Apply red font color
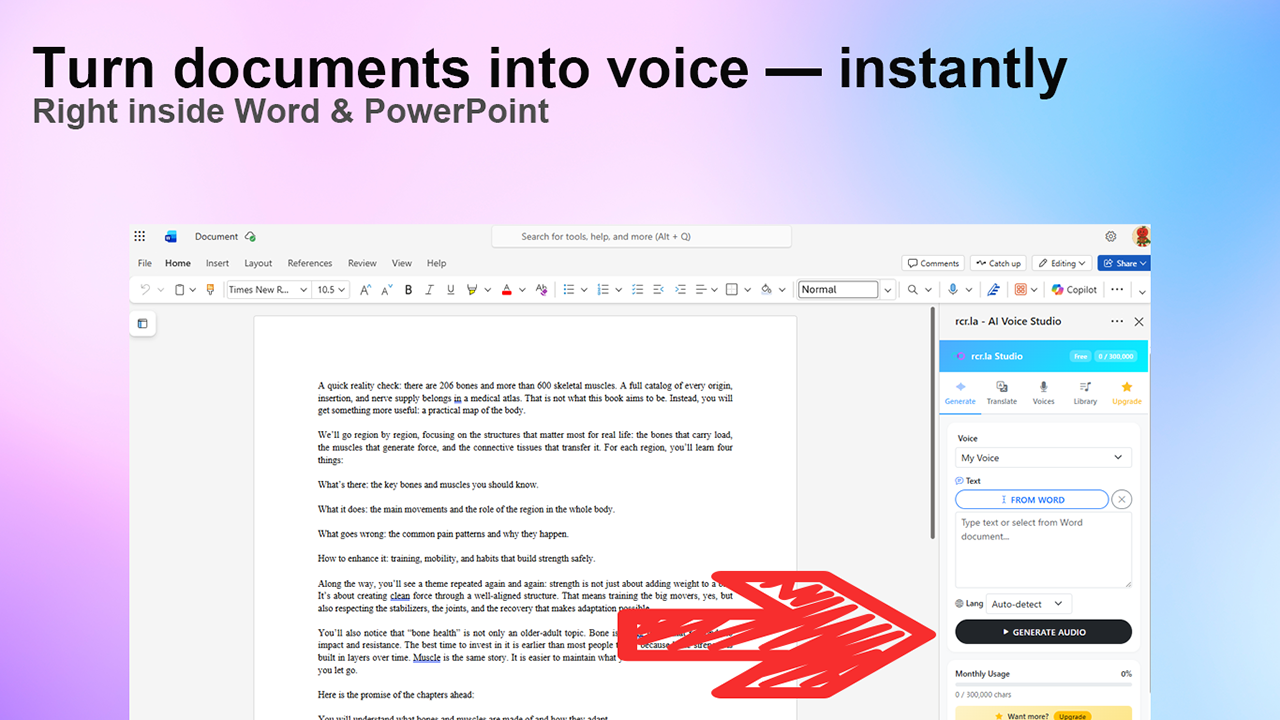This screenshot has height=720, width=1280. (x=507, y=290)
